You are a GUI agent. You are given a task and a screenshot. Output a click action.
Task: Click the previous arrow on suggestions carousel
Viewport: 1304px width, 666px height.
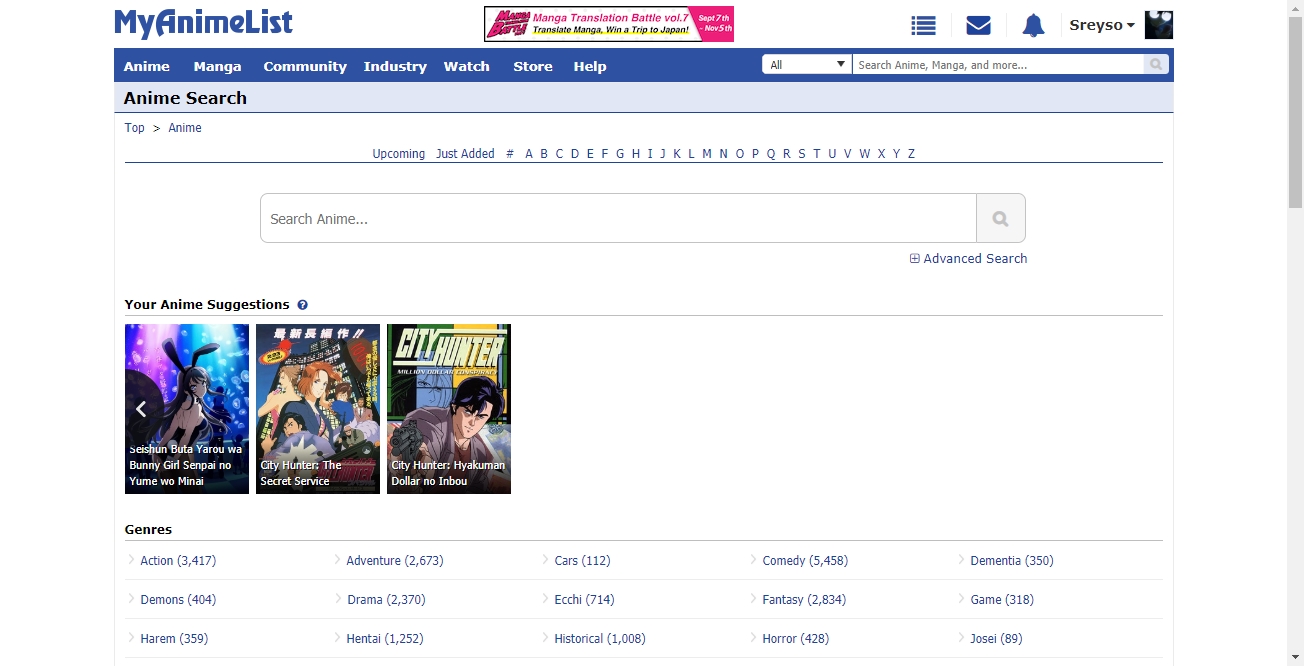pyautogui.click(x=141, y=408)
